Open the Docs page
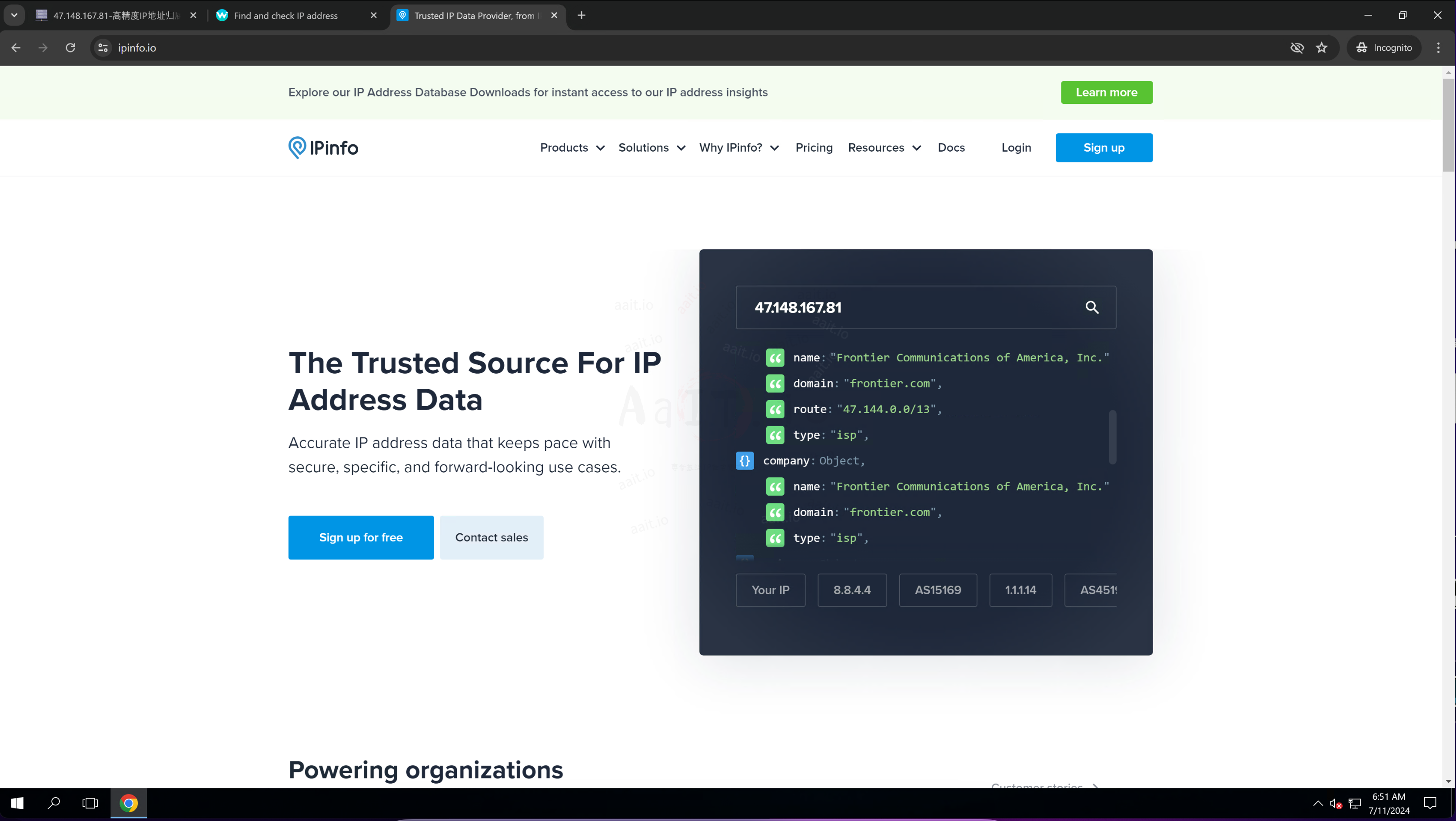The height and width of the screenshot is (821, 1456). click(951, 147)
